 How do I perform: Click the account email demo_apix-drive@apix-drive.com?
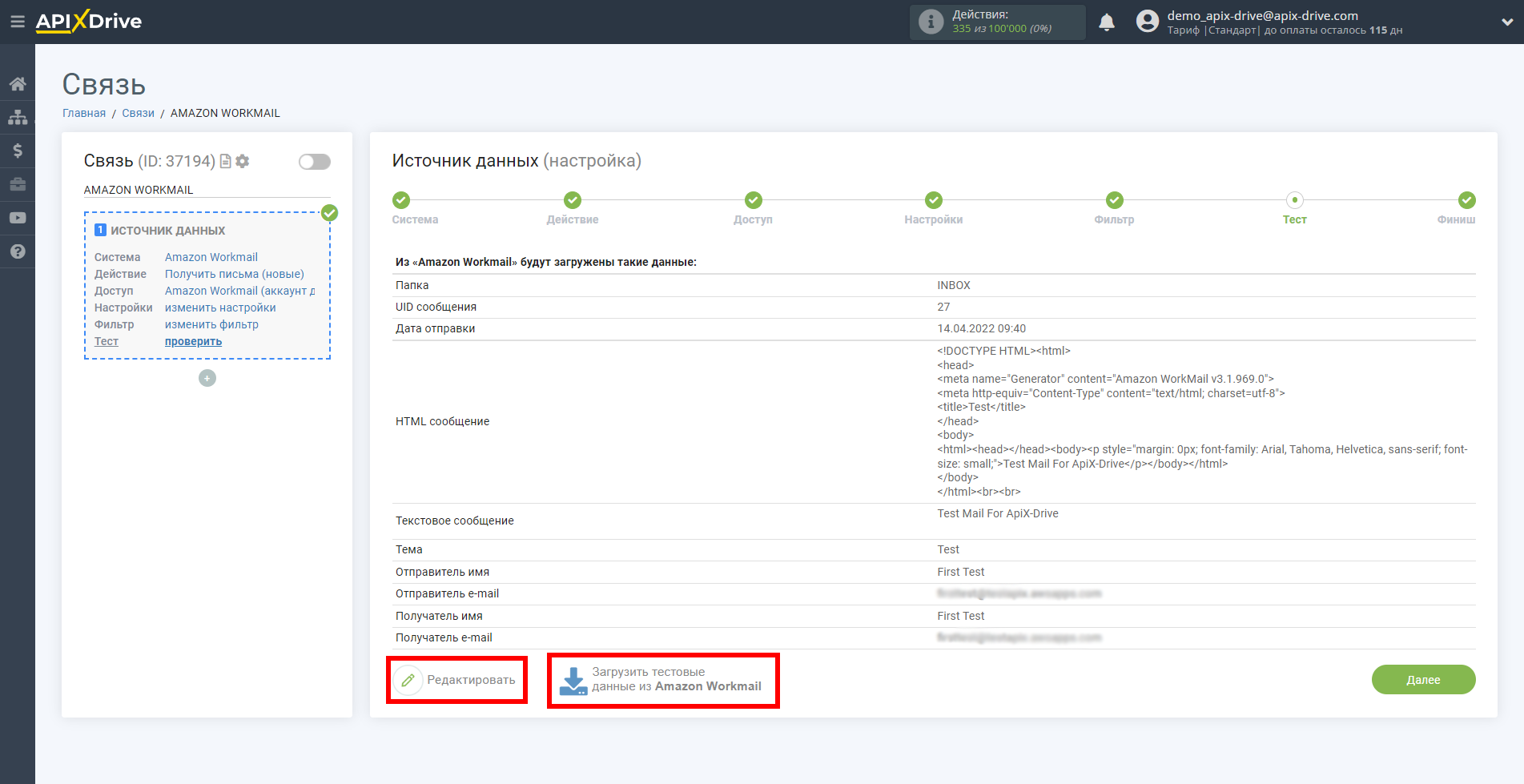[1262, 15]
